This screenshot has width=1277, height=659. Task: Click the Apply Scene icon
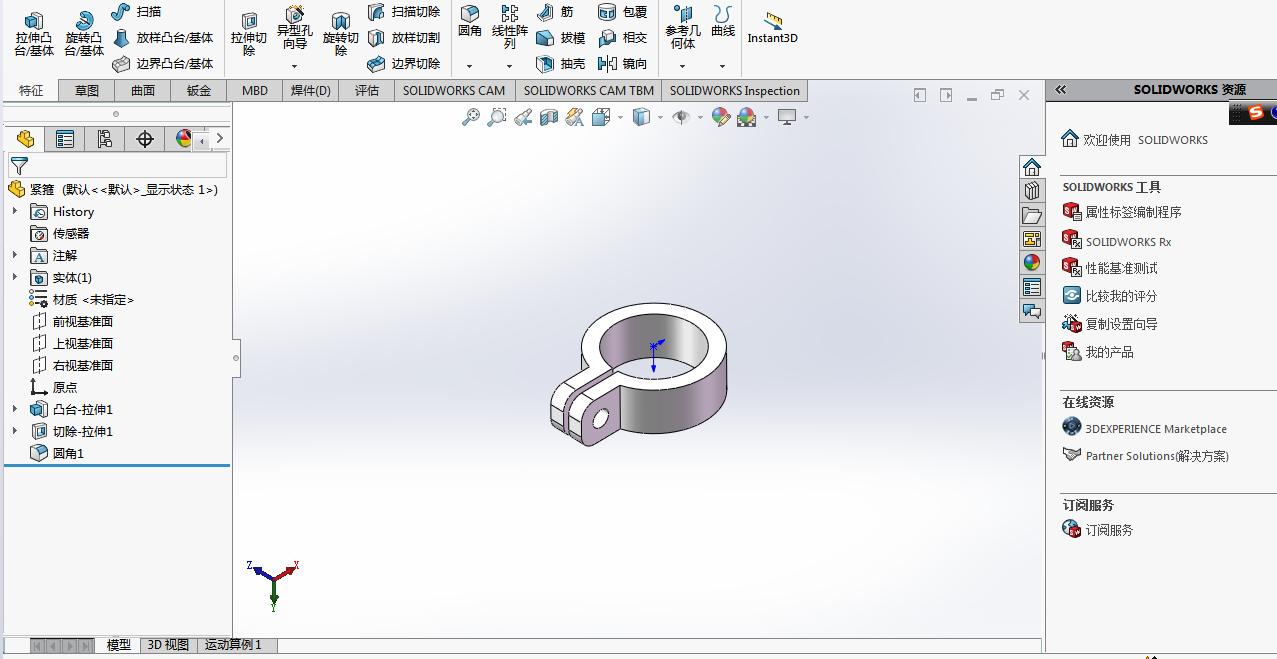point(746,117)
